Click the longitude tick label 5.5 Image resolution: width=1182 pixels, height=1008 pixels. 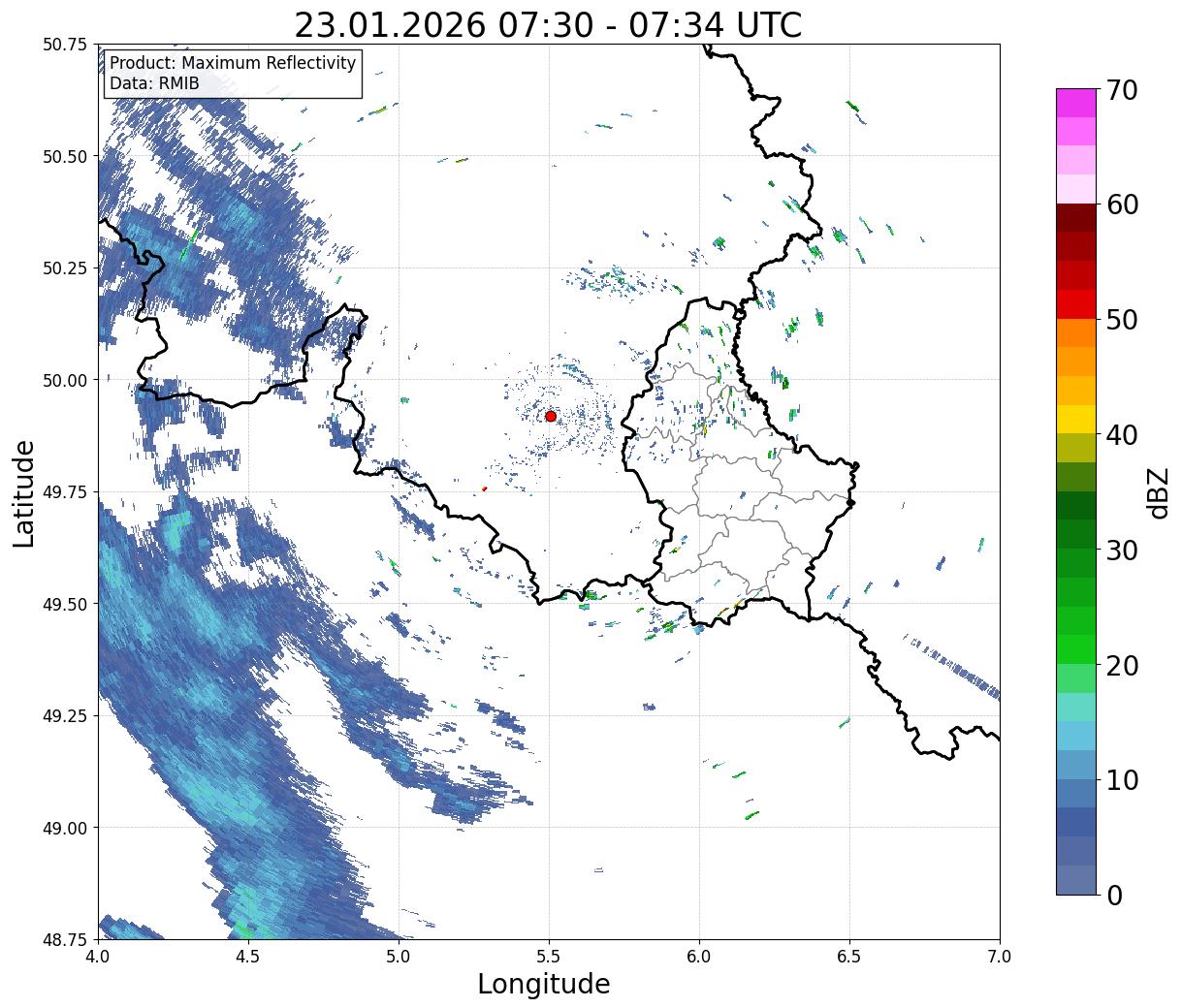[549, 957]
